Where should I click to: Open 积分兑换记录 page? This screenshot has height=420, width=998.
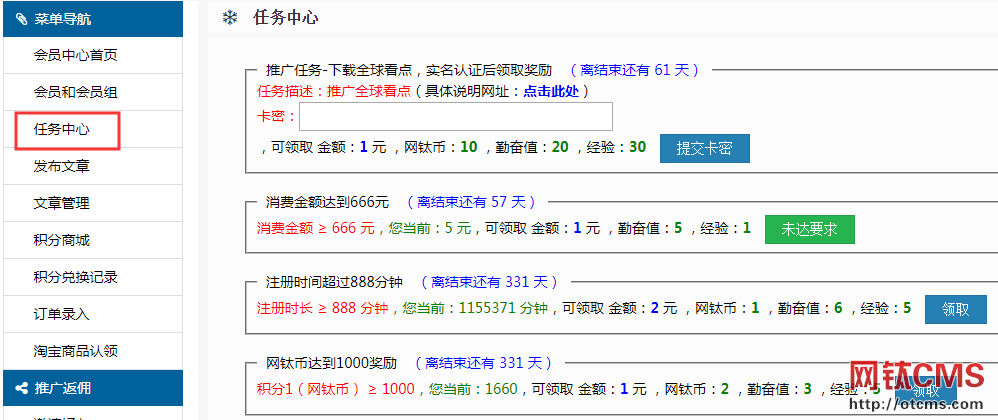click(75, 277)
